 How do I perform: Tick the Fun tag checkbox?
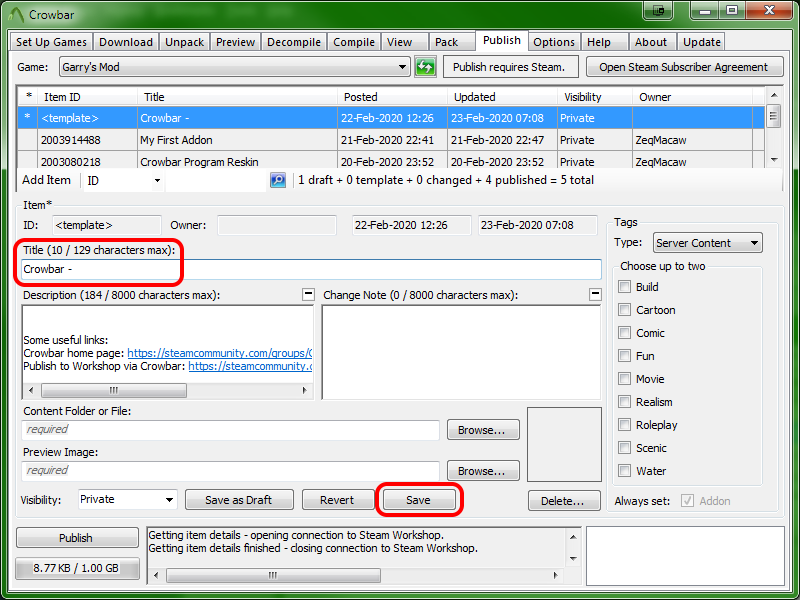point(624,356)
